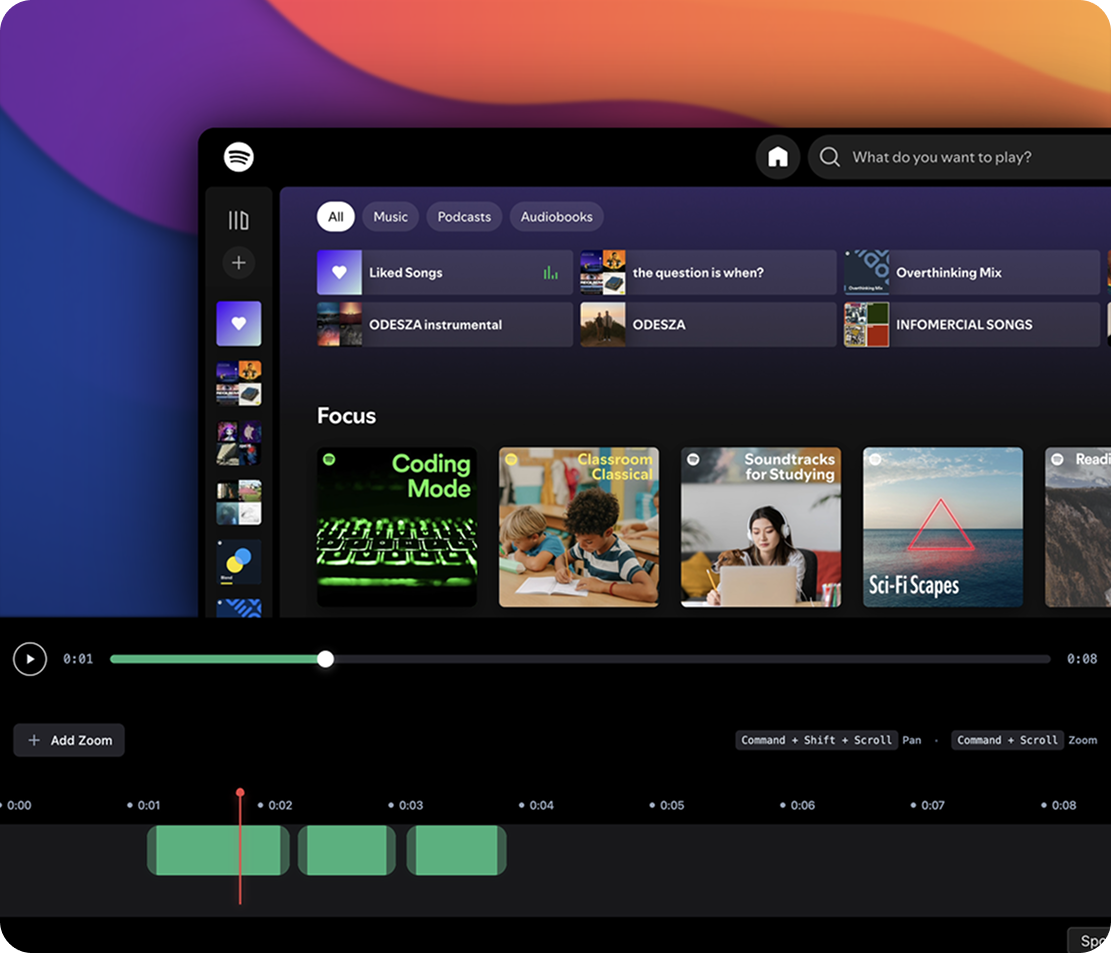1111x953 pixels.
Task: Jump to 0:07 on timeline ruler
Action: click(928, 806)
